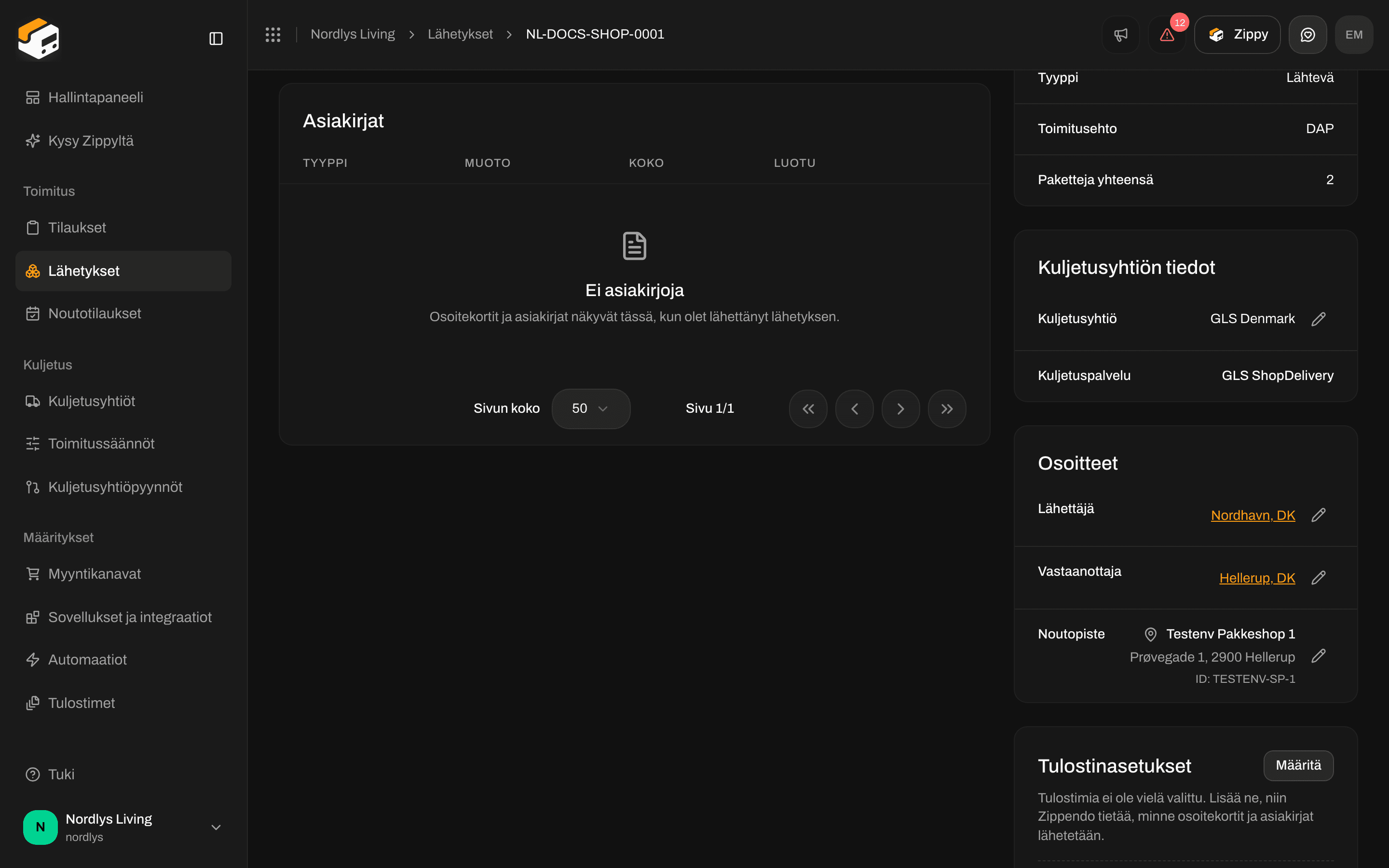1389x868 pixels.
Task: Open Kuljetusyhtiöpyynnöt in the sidebar
Action: (123, 487)
